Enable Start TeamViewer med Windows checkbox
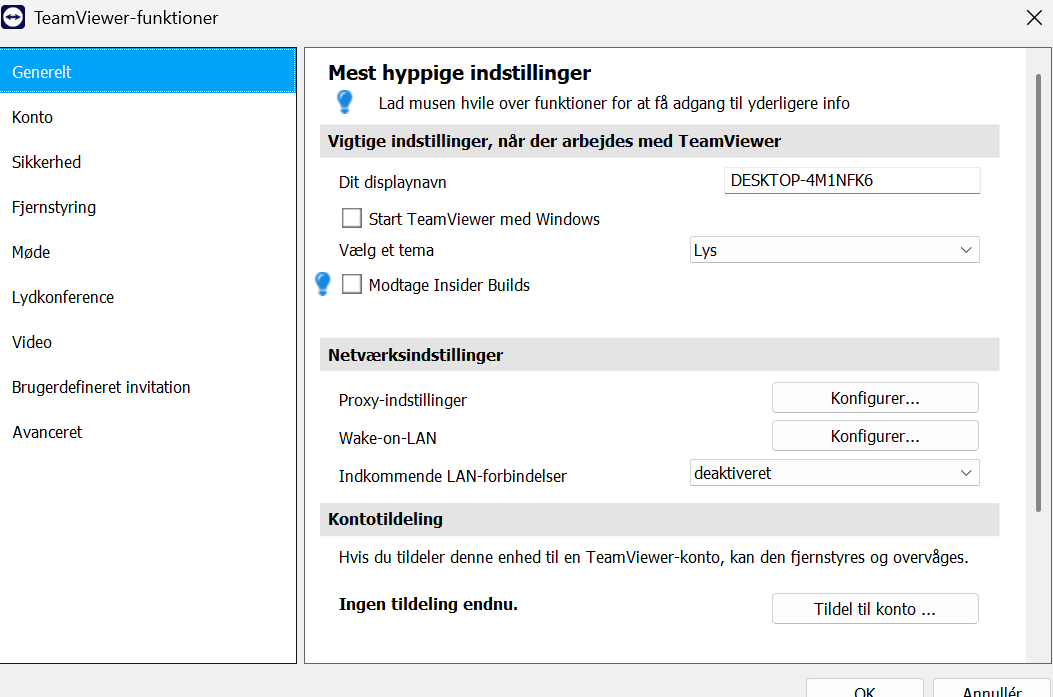 coord(351,218)
